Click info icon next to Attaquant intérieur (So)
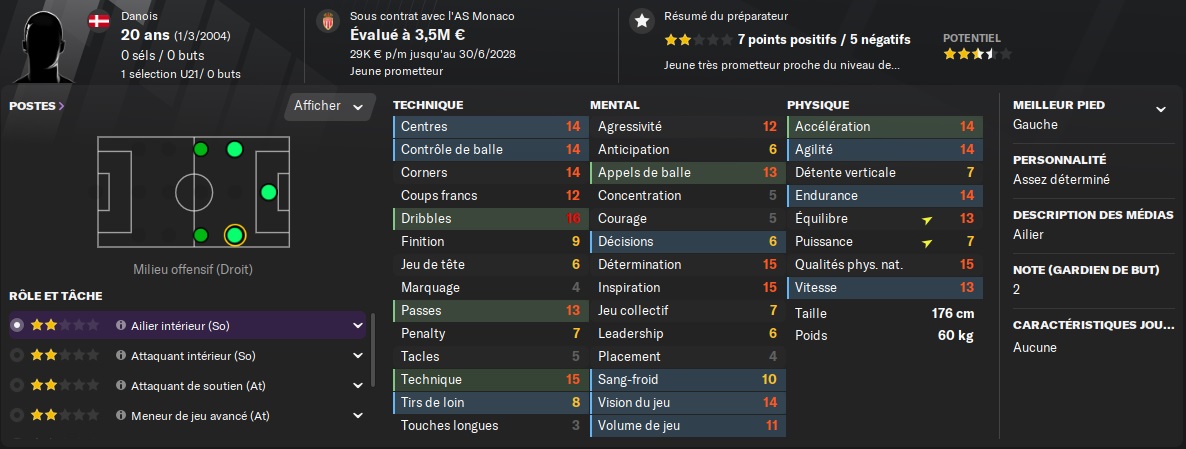Image resolution: width=1186 pixels, height=449 pixels. point(120,355)
